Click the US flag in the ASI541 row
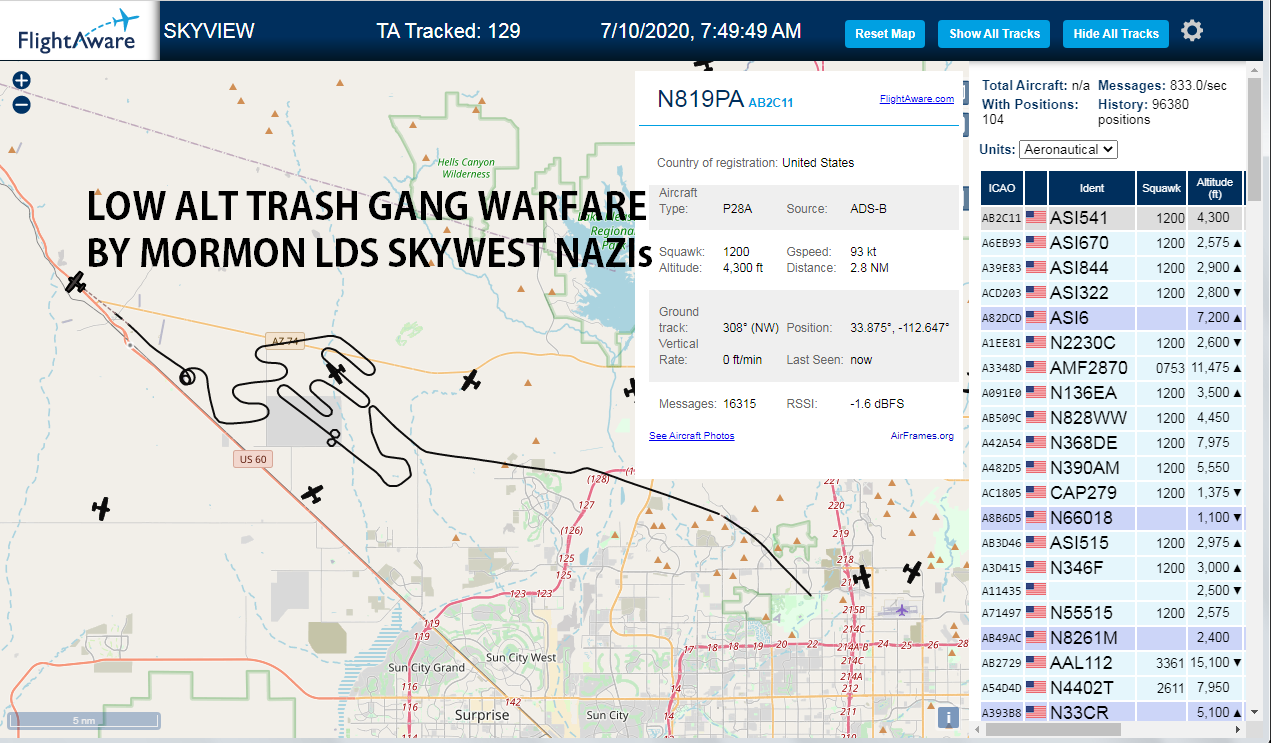 pyautogui.click(x=1035, y=217)
